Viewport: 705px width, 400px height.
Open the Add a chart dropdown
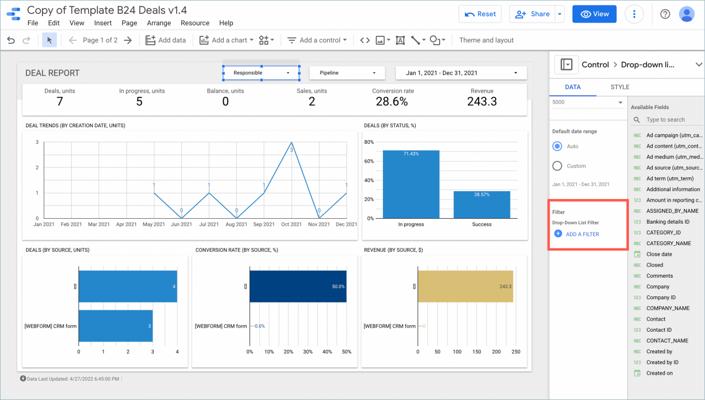(225, 41)
